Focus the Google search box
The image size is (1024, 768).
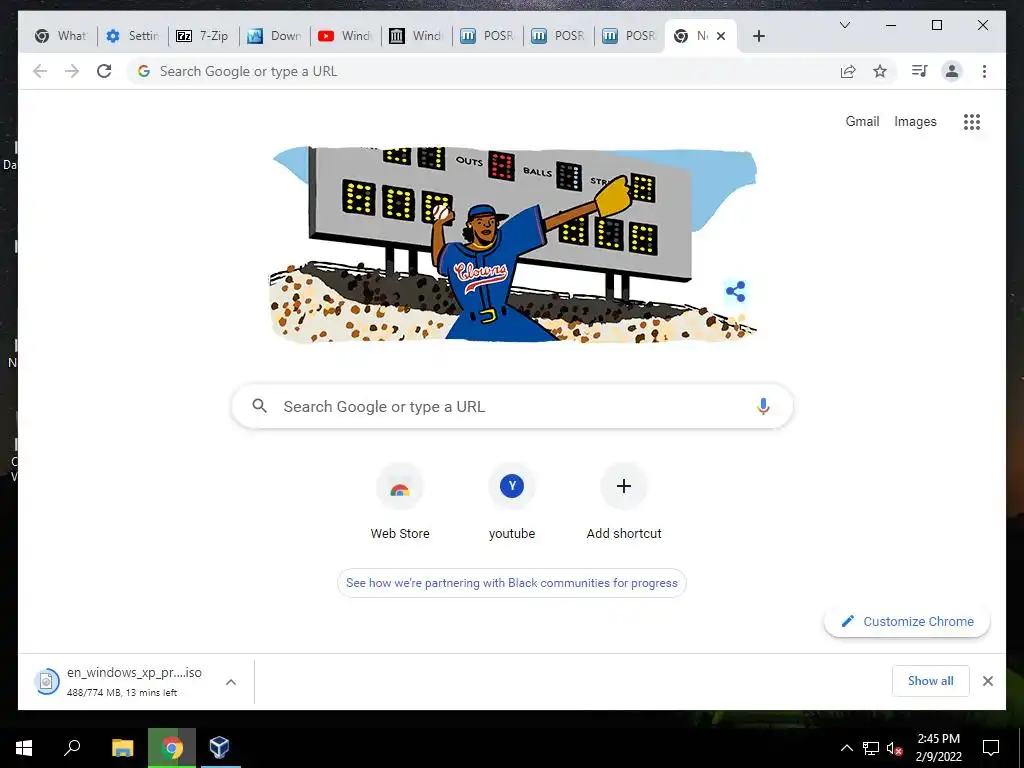coord(512,406)
